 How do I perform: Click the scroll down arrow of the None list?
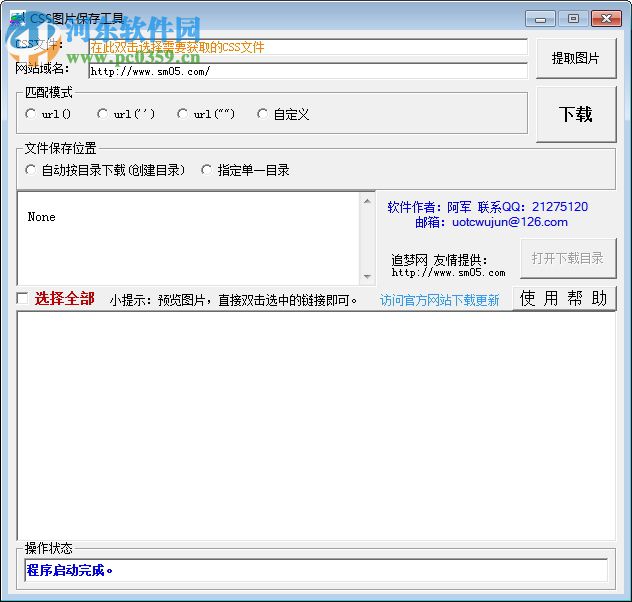(367, 276)
